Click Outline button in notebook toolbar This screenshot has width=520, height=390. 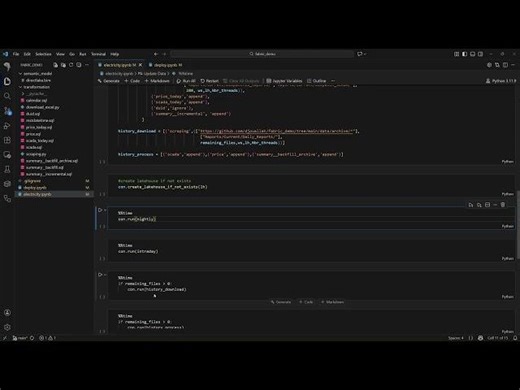[317, 81]
